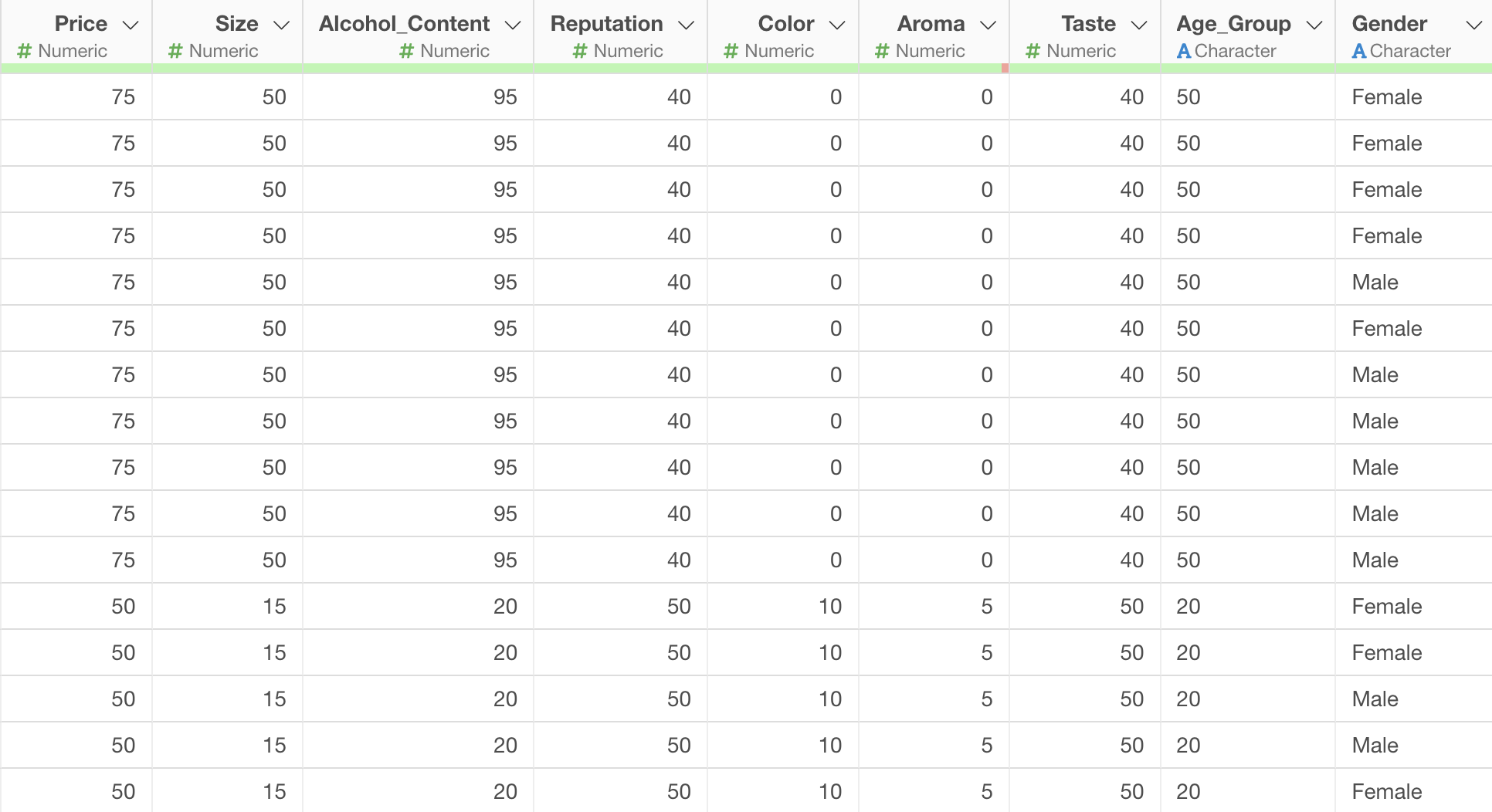This screenshot has height=812, width=1492.
Task: Select the first Male cell in Gender
Action: pos(1375,283)
